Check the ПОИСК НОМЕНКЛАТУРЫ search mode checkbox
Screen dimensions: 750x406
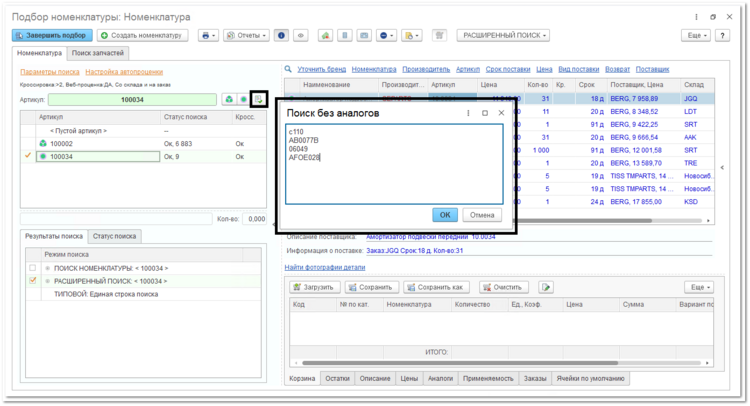(33, 268)
